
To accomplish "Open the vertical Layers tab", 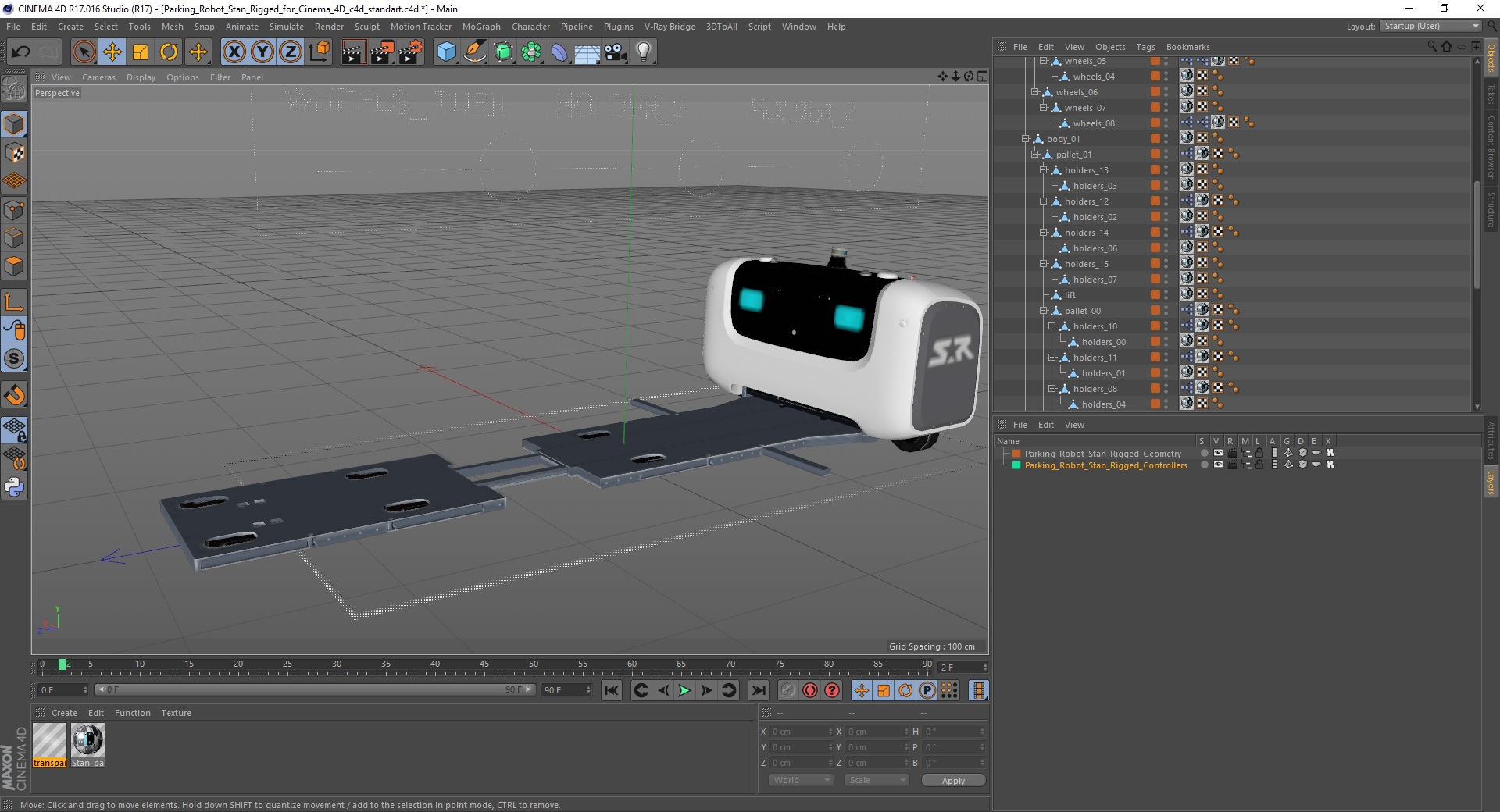I will pyautogui.click(x=1491, y=482).
